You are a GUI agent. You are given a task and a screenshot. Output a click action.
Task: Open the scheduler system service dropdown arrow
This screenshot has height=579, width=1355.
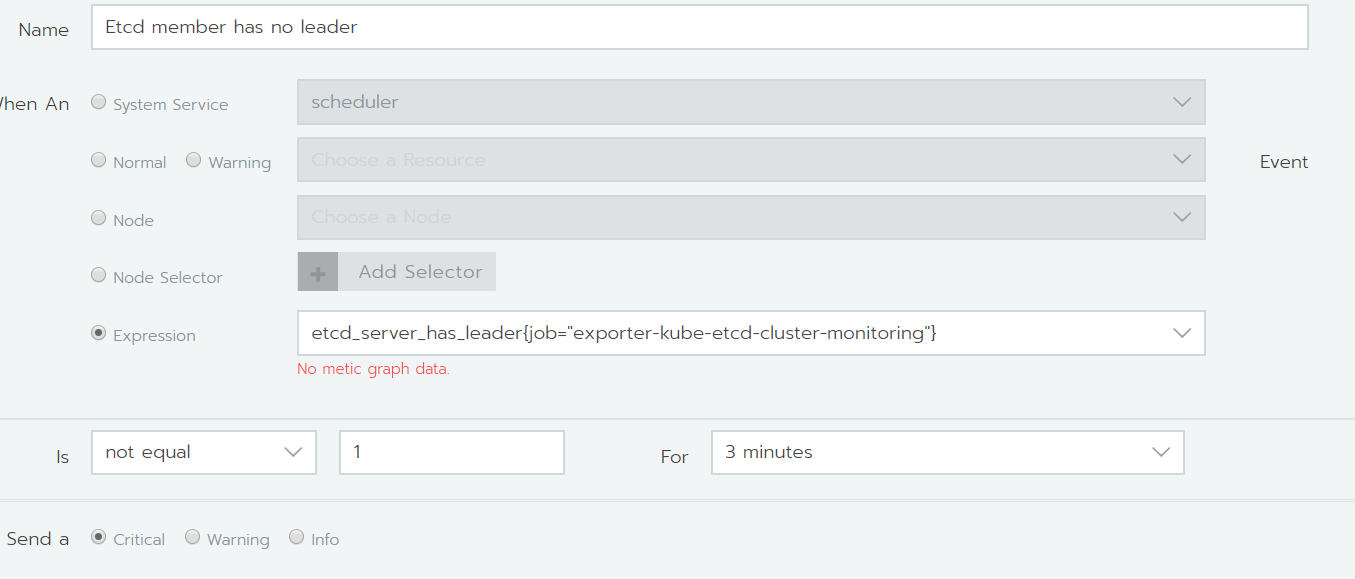1182,102
